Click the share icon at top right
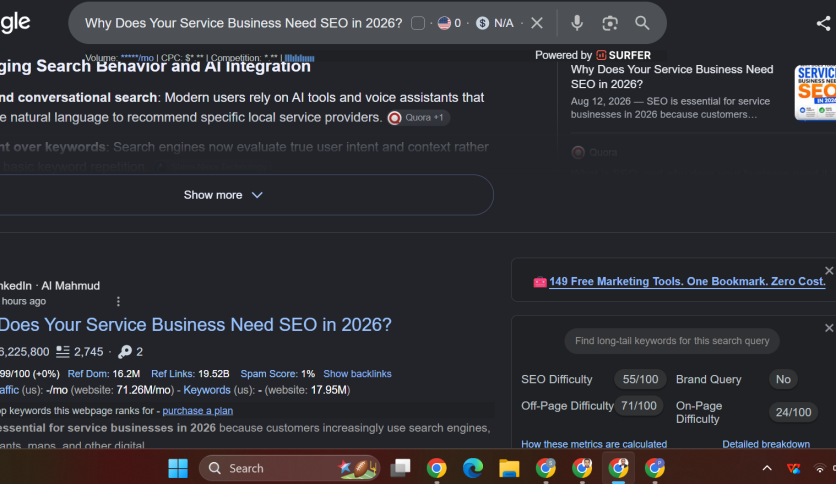Screen dimensions: 836x484 [824, 23]
